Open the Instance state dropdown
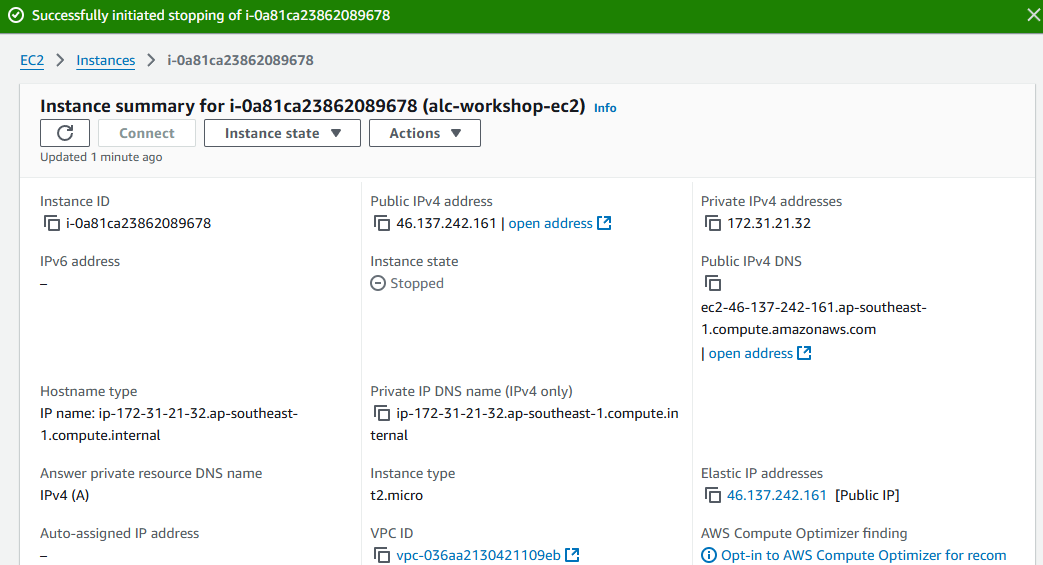The height and width of the screenshot is (565, 1043). coord(282,133)
